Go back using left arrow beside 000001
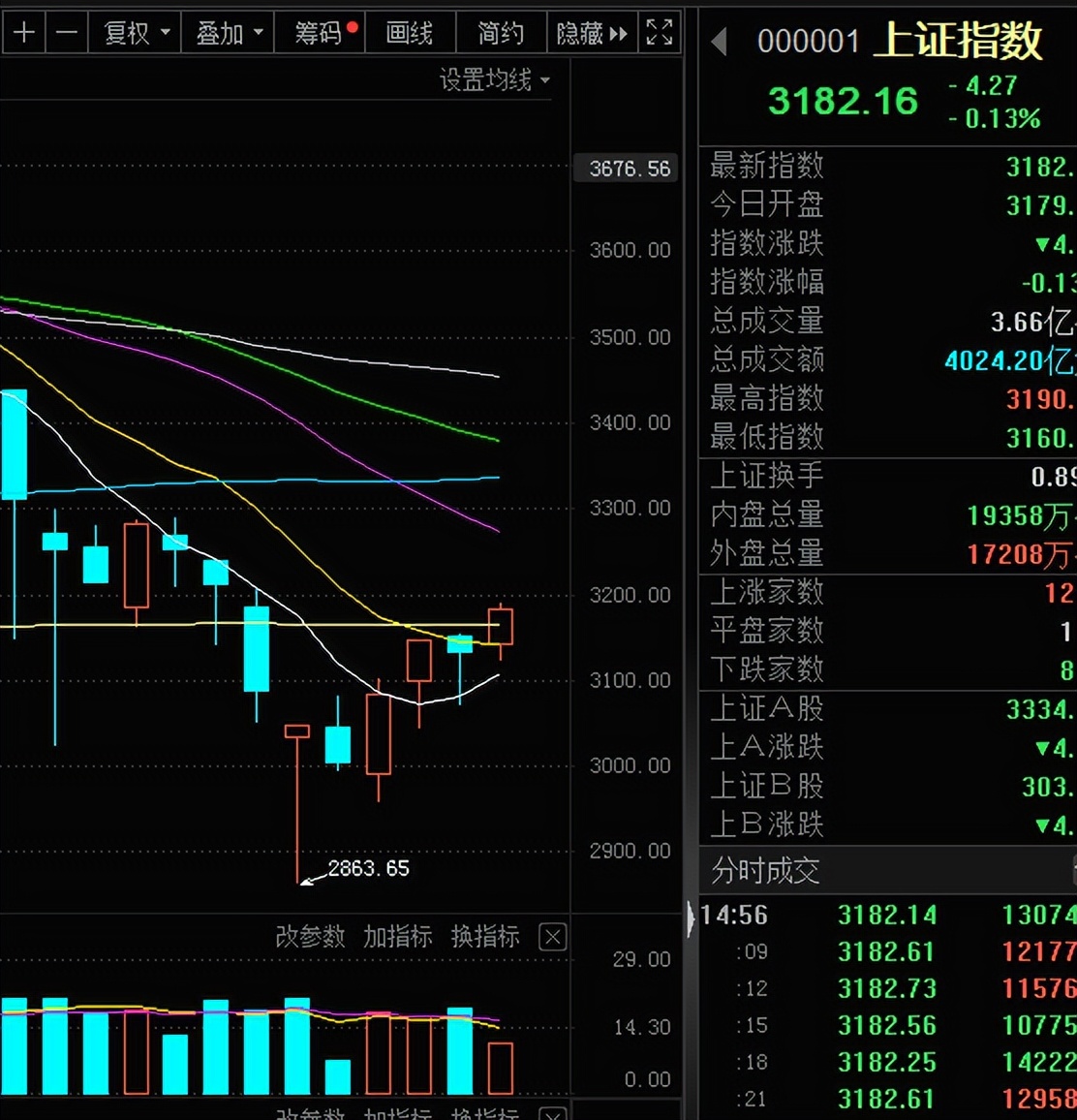Viewport: 1077px width, 1120px height. (x=720, y=42)
